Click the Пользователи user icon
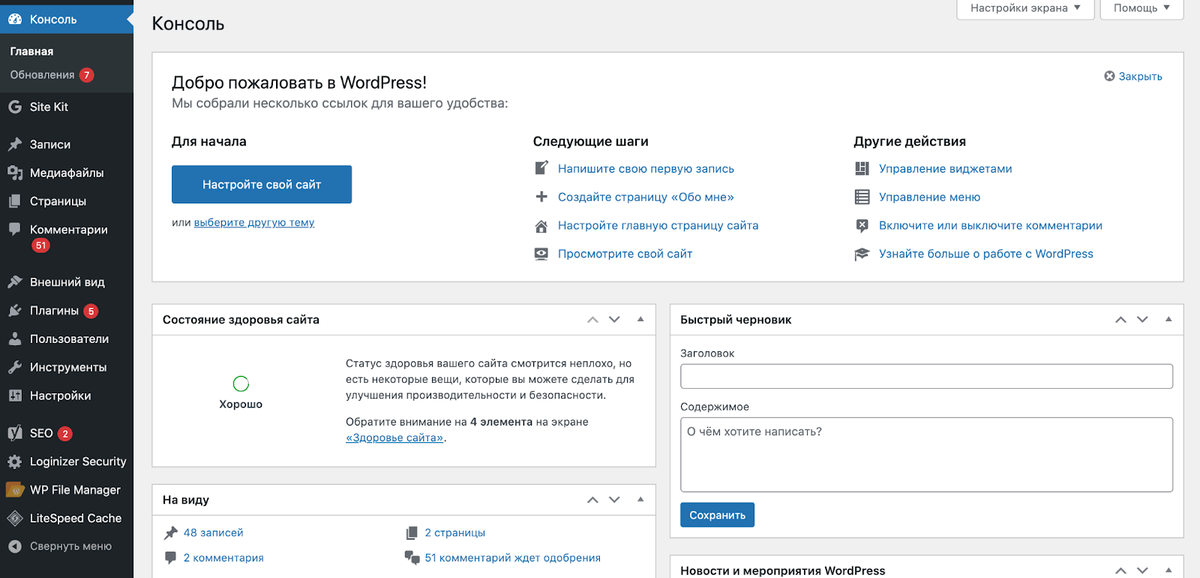This screenshot has width=1200, height=578. [x=15, y=339]
